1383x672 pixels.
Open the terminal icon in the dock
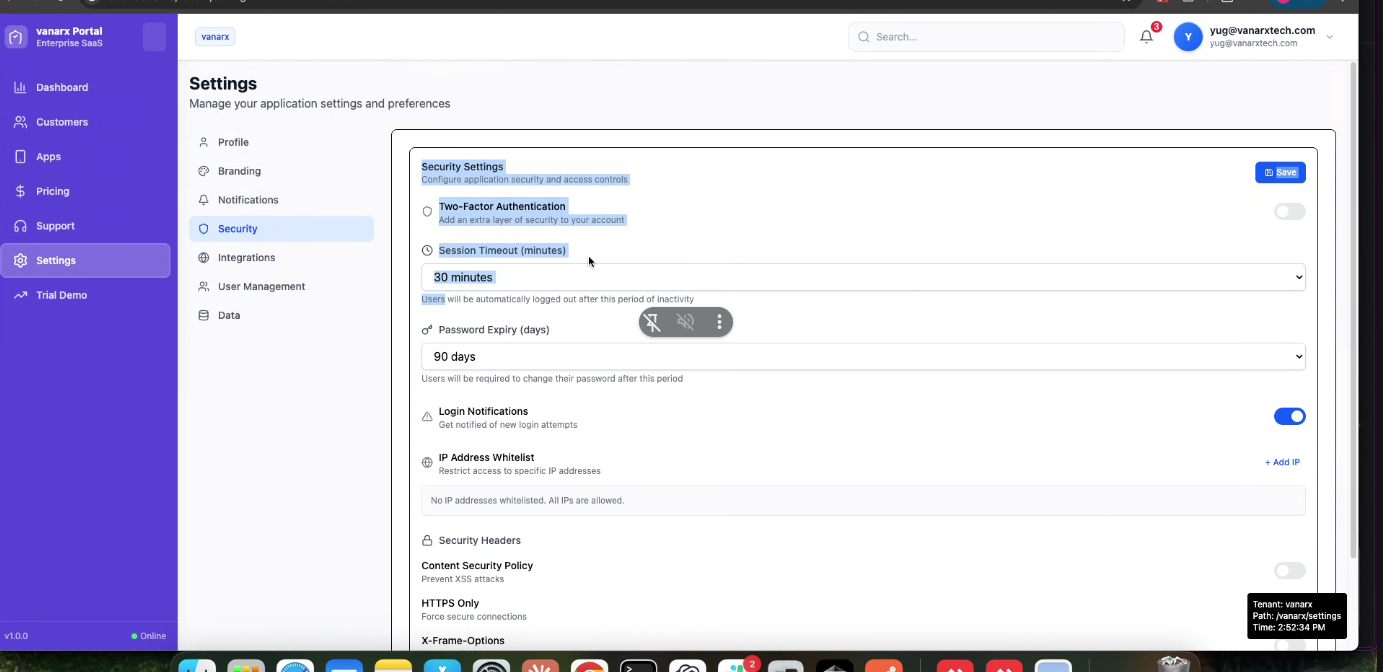pos(638,666)
